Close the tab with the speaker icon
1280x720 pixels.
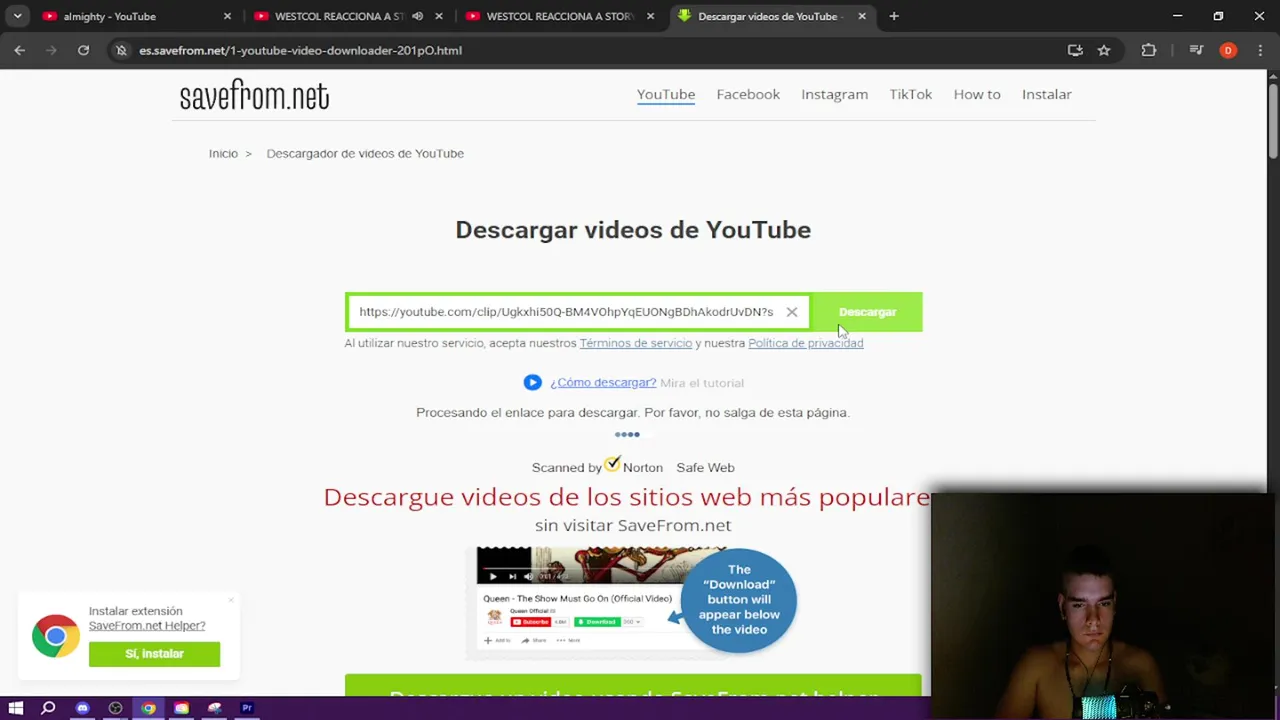pyautogui.click(x=439, y=16)
